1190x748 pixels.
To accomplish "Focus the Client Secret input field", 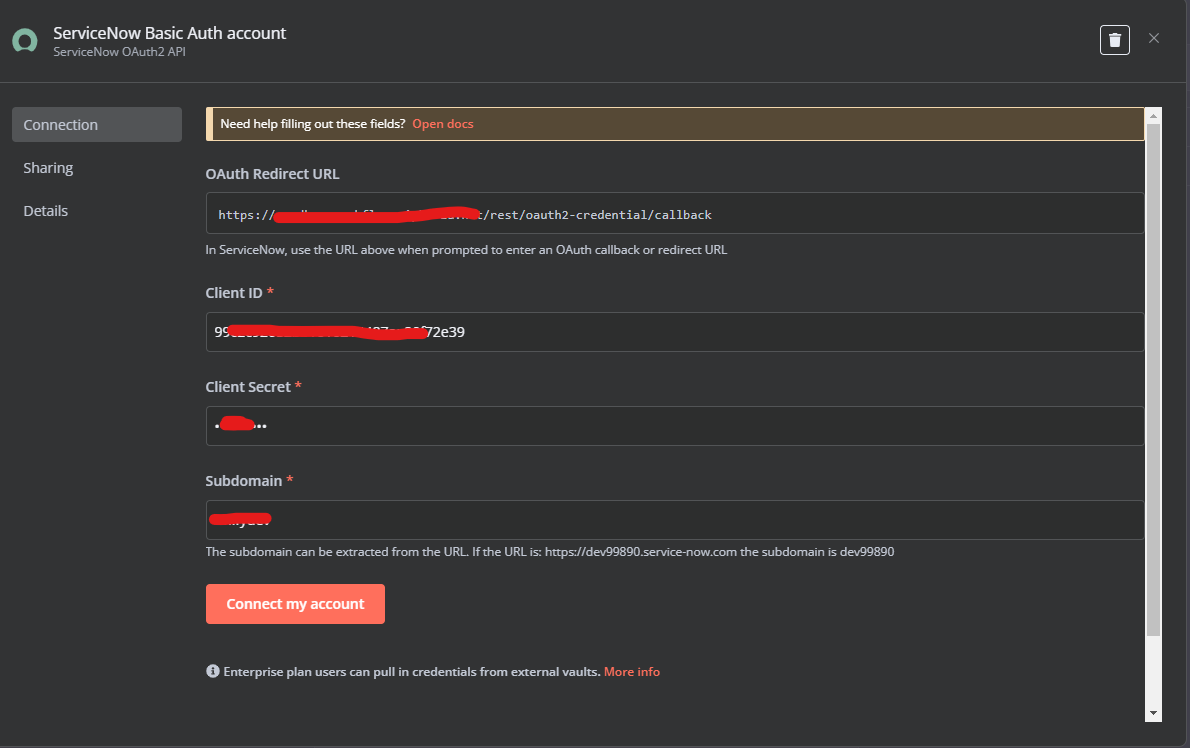I will (675, 426).
